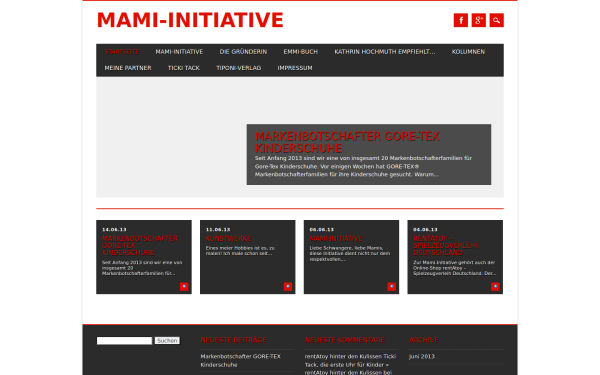The width and height of the screenshot is (600, 375).
Task: Click Kunstwerke excerpt 'Eines meier Hobbies'
Action: coord(240,250)
